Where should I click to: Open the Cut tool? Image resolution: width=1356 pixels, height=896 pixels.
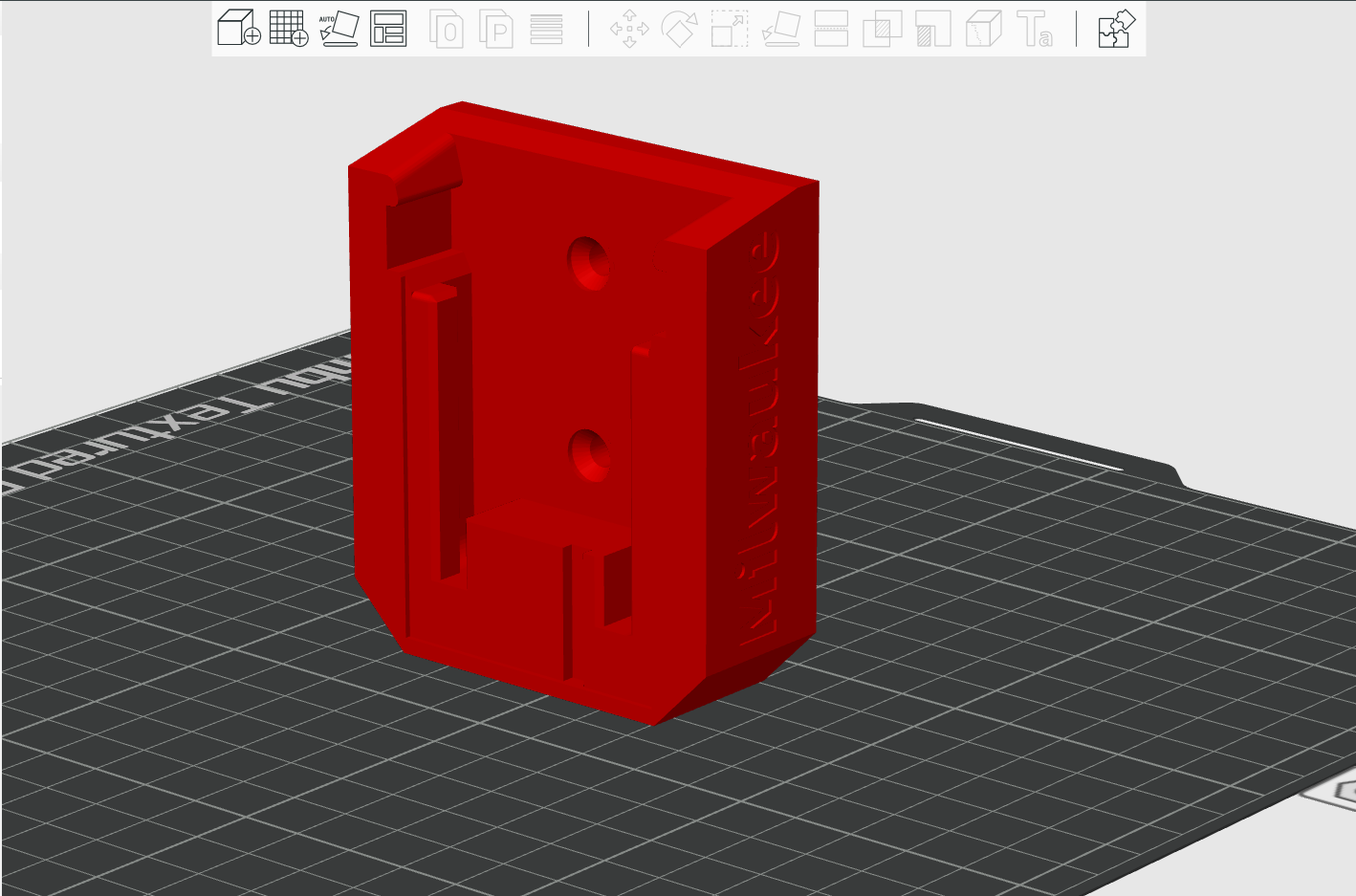(831, 29)
